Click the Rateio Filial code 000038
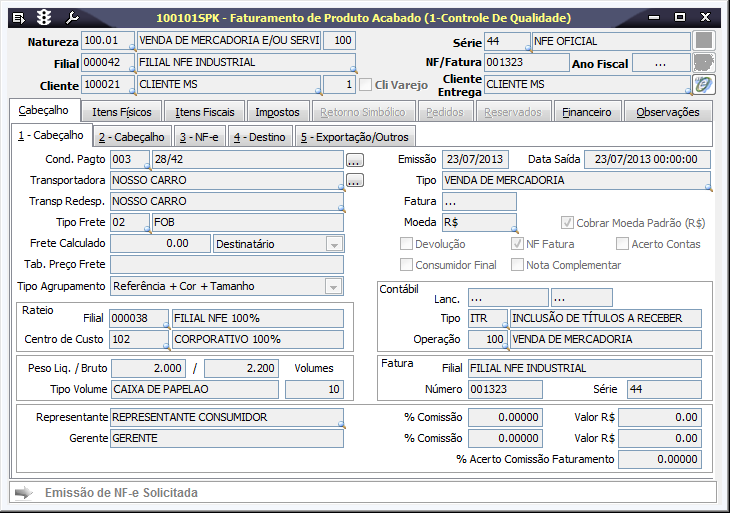 pos(139,318)
